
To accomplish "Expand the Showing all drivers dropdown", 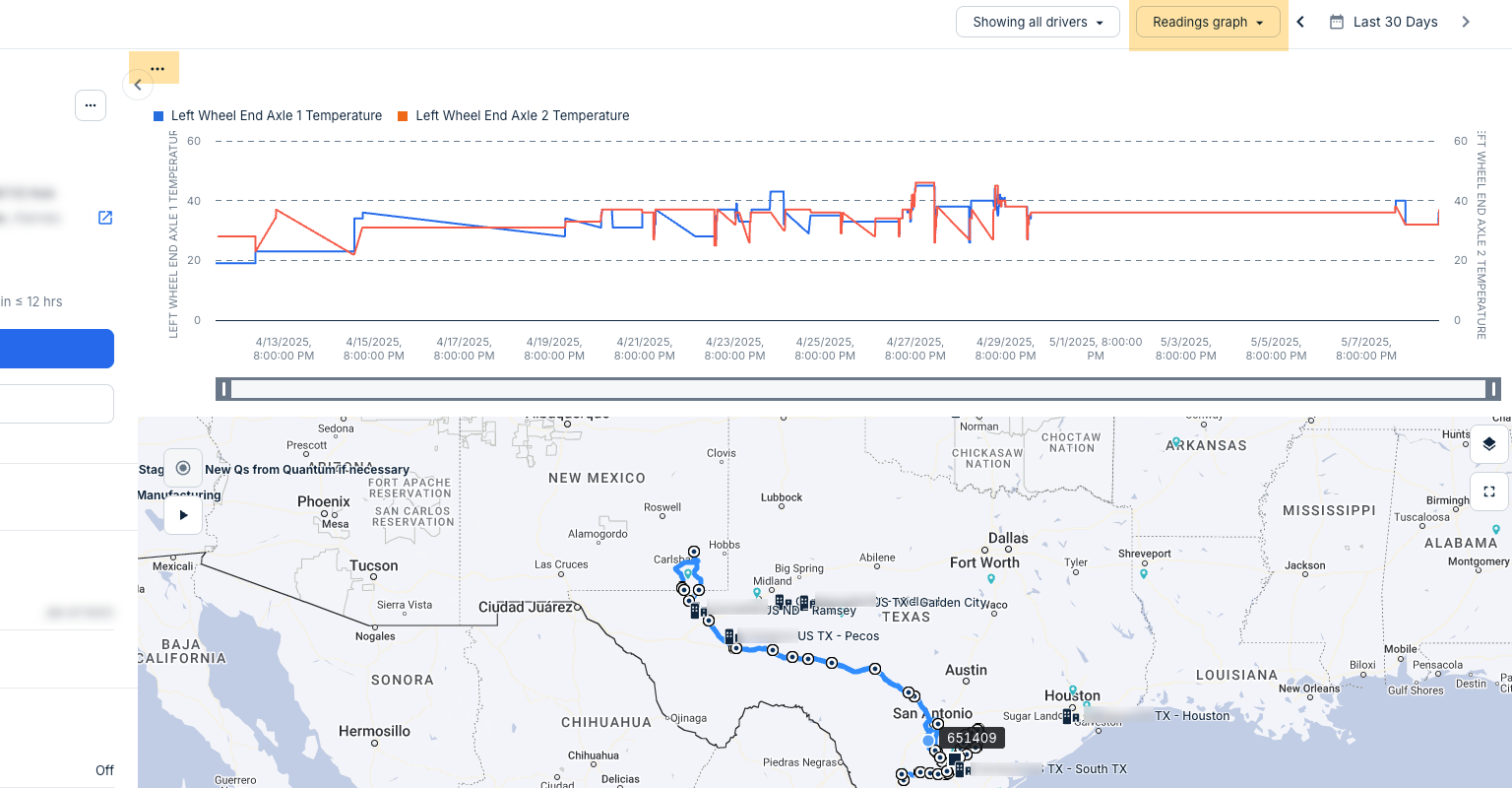I will tap(1038, 22).
